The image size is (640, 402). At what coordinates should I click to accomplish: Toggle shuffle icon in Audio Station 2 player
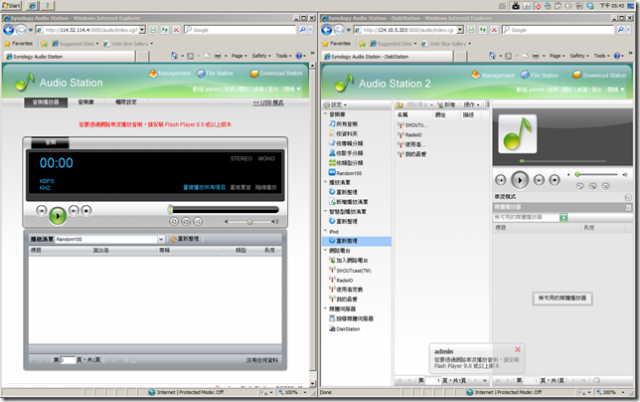pyautogui.click(x=606, y=186)
